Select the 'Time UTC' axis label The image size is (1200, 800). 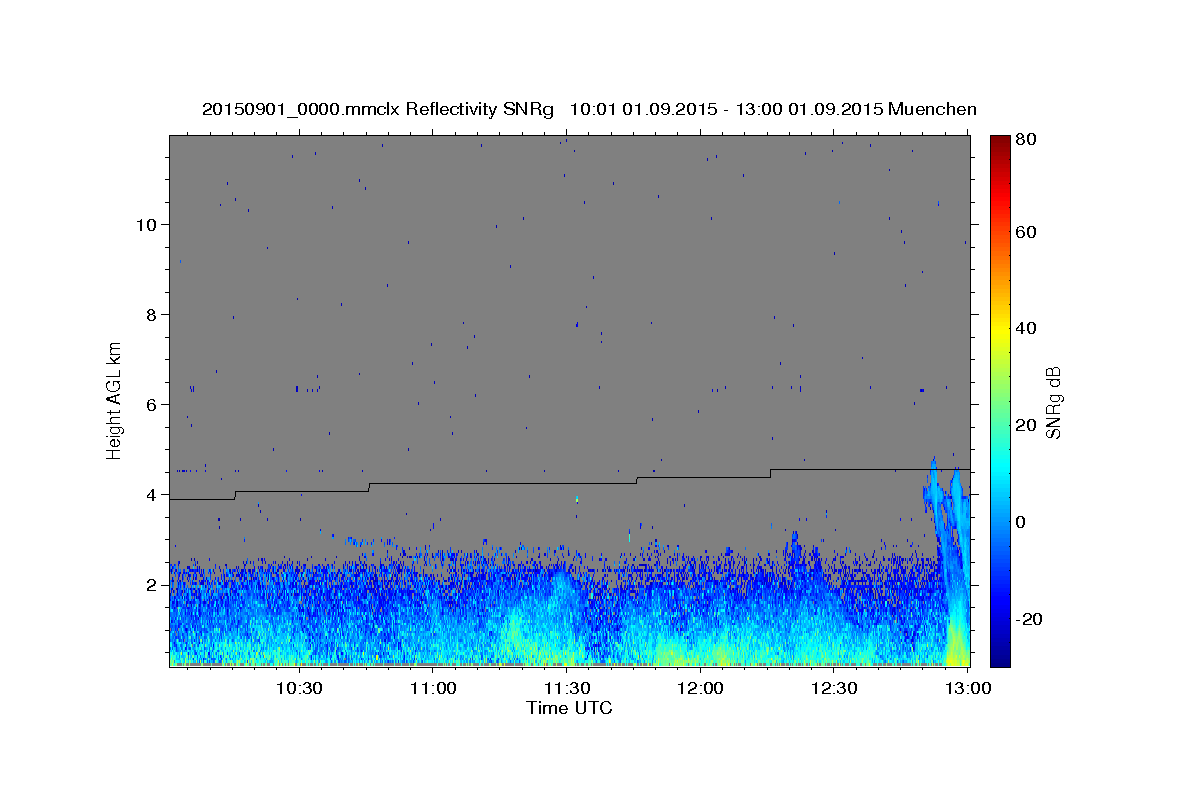click(x=569, y=708)
